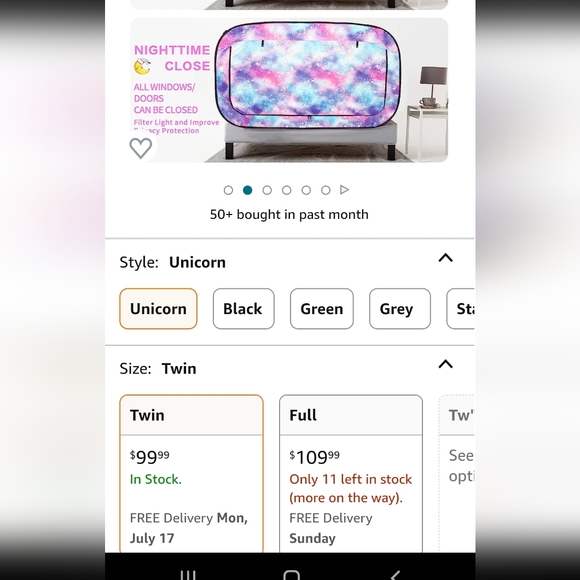This screenshot has height=580, width=580.
Task: Select the Twin size card
Action: (192, 474)
